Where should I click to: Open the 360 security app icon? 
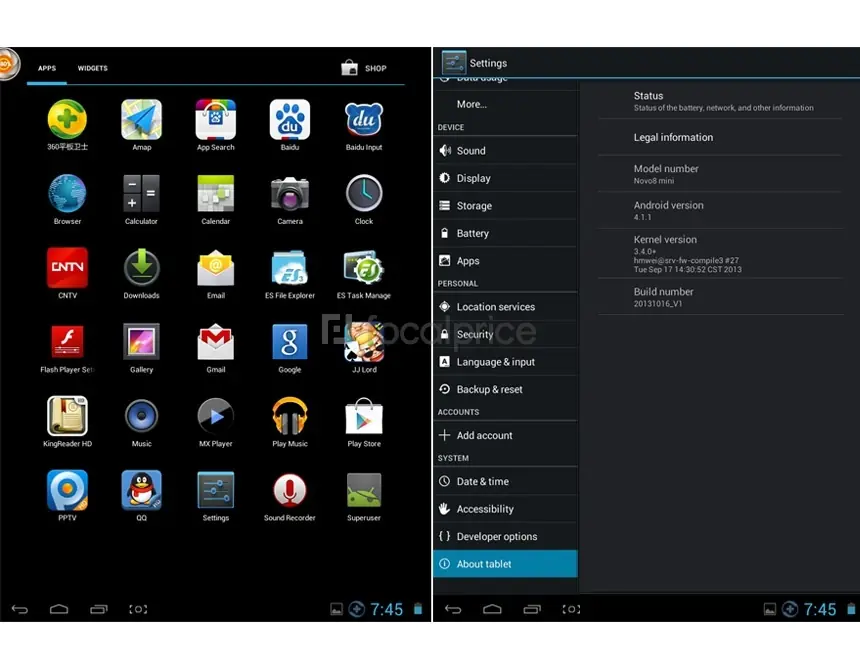[x=67, y=119]
